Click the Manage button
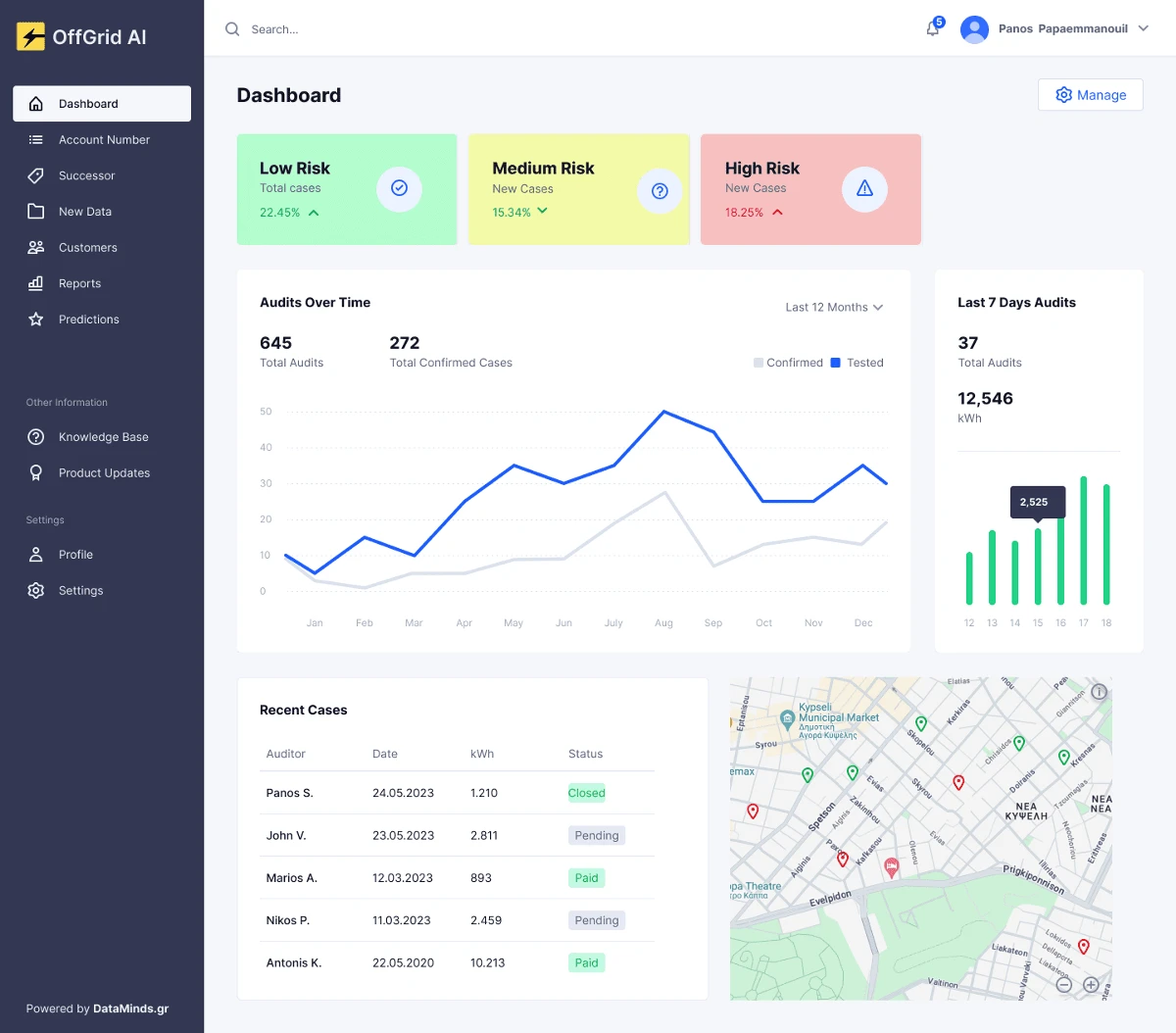This screenshot has width=1176, height=1033. pyautogui.click(x=1091, y=95)
